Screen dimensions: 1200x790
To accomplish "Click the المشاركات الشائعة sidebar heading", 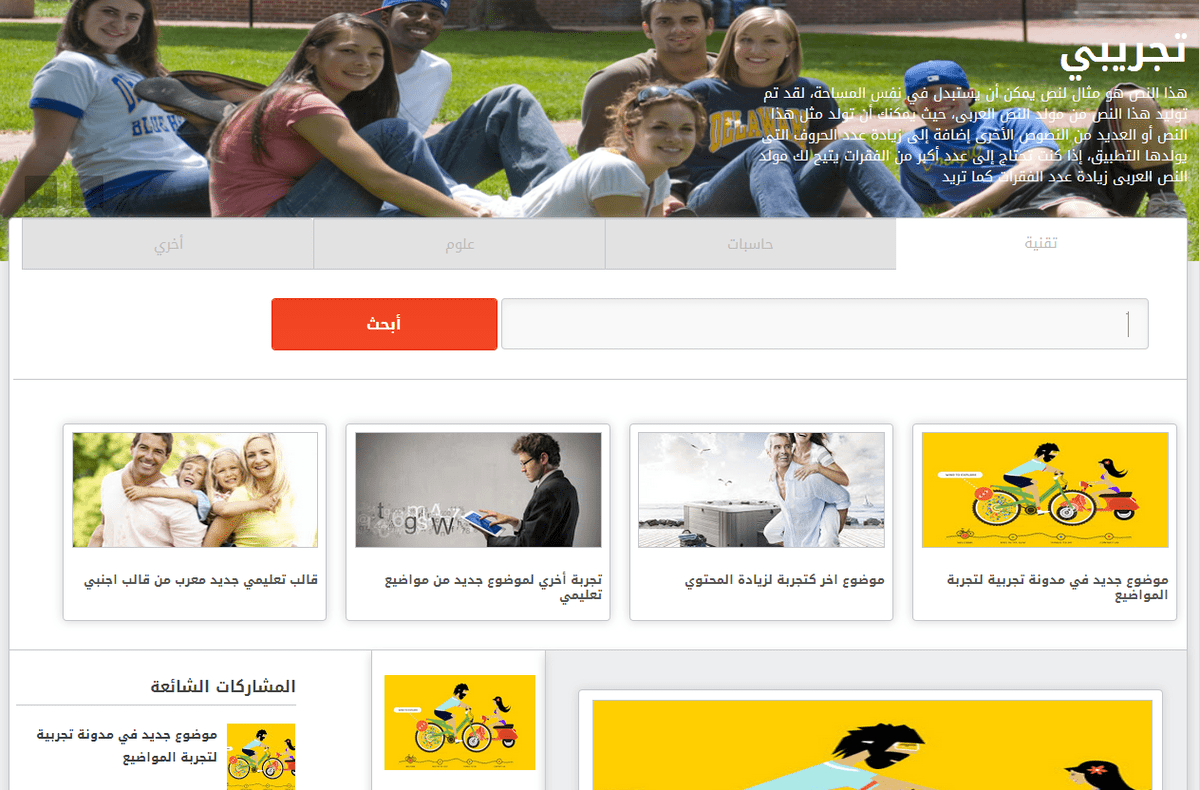I will 223,687.
